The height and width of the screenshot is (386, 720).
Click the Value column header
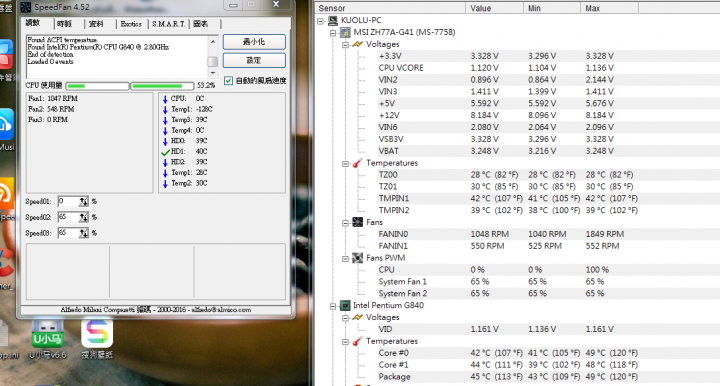[494, 8]
